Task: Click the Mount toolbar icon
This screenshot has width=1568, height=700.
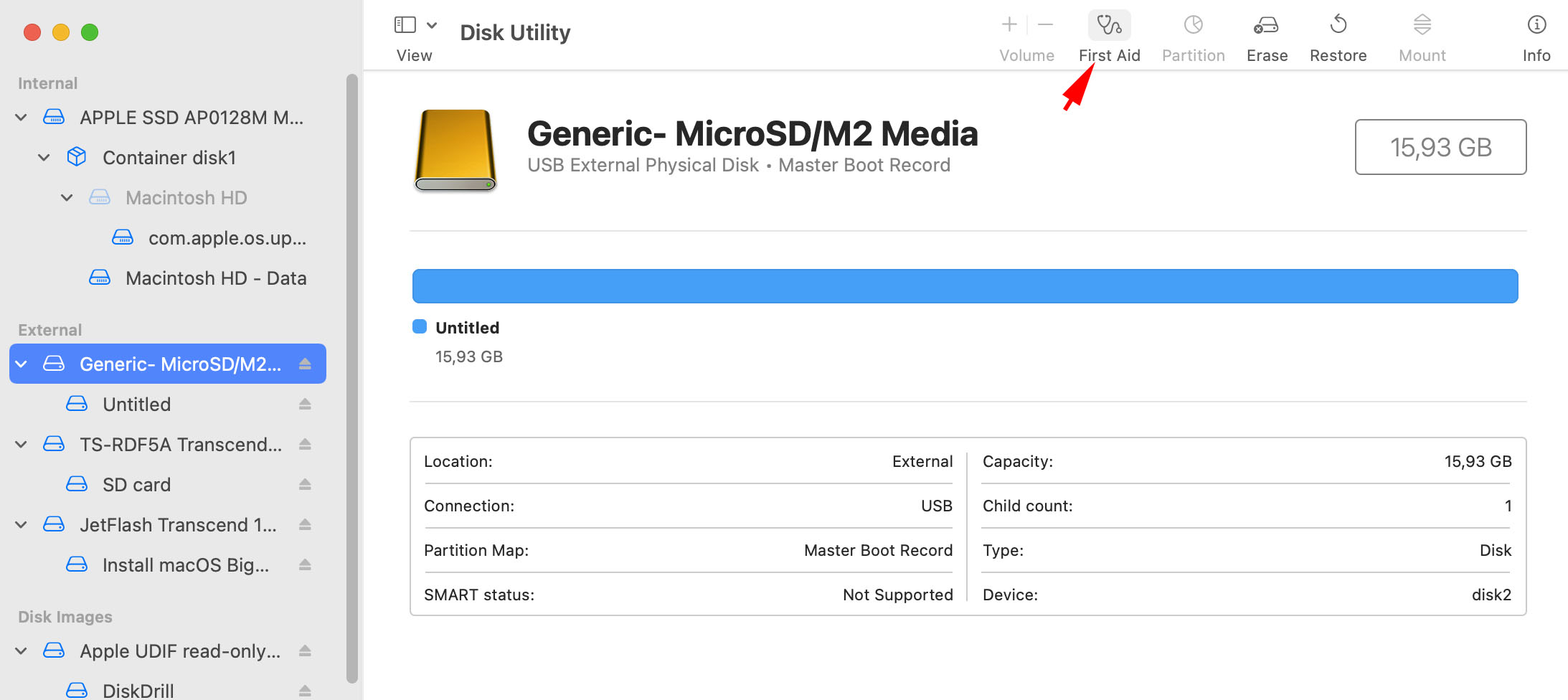Action: [x=1422, y=25]
